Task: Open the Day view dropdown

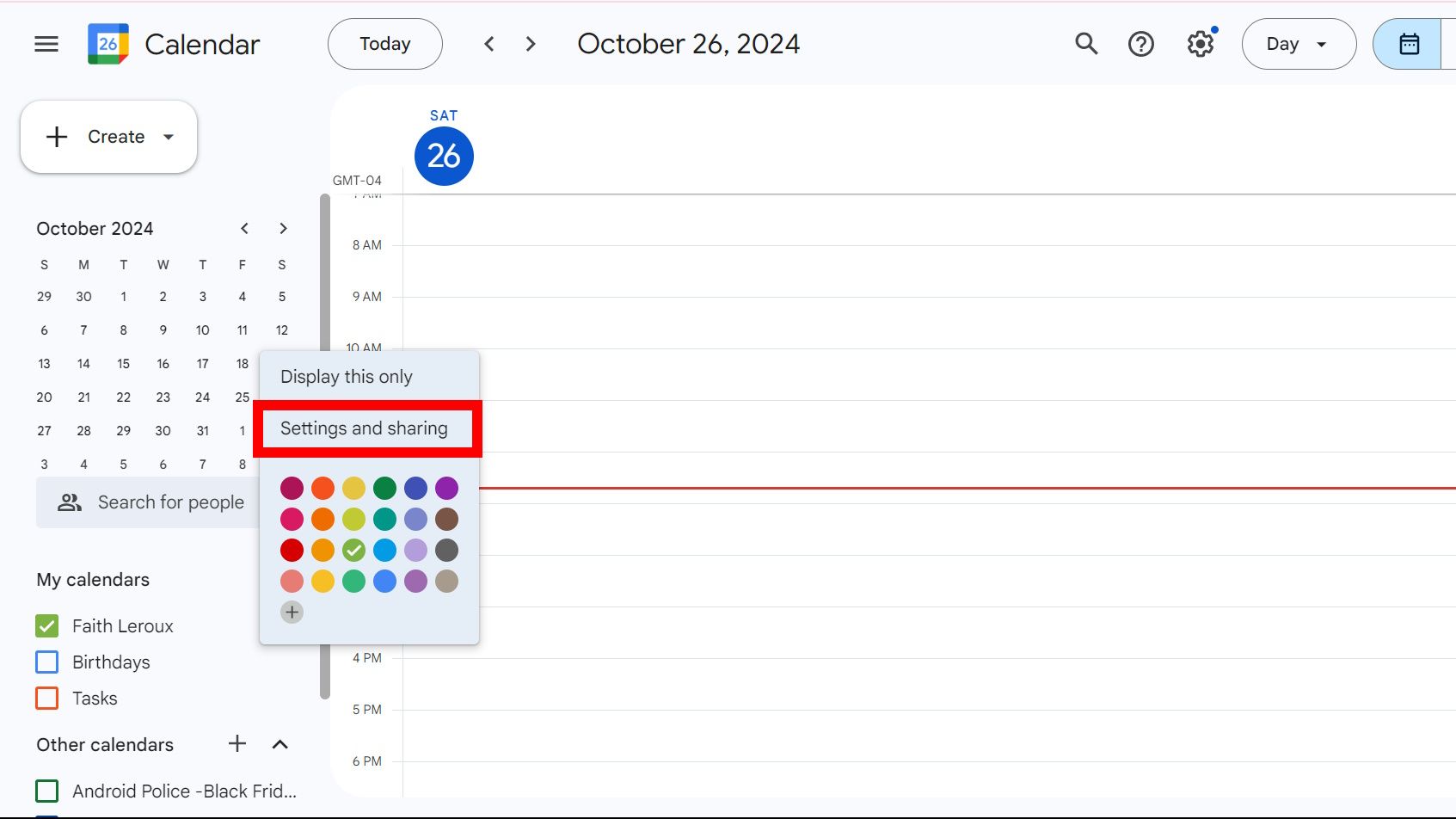Action: (1299, 44)
